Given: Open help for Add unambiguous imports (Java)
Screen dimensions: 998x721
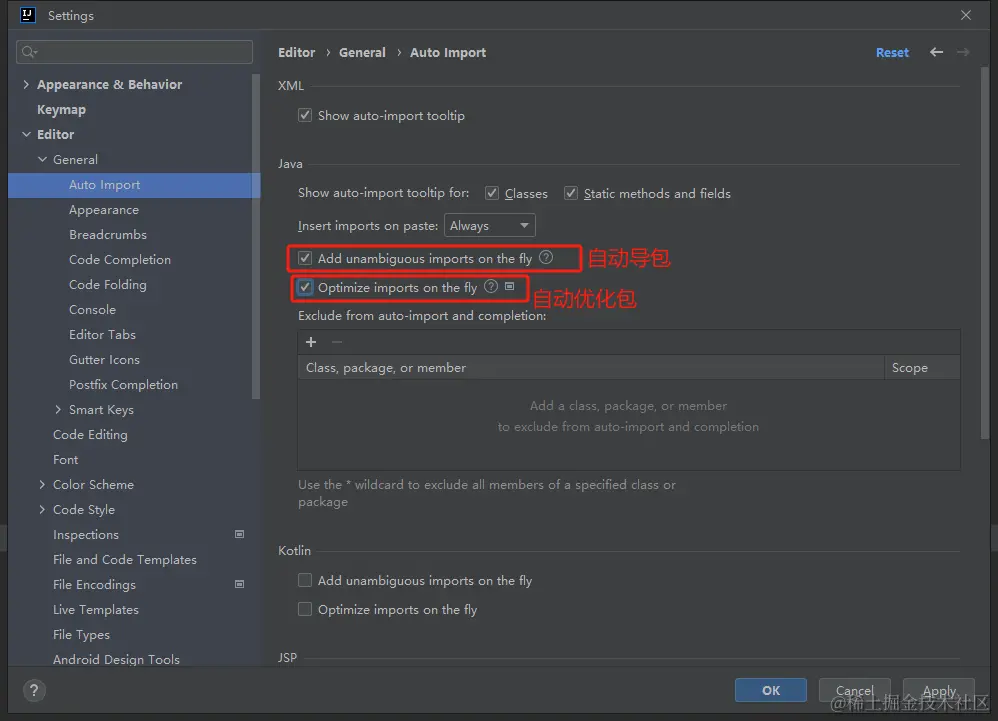Looking at the screenshot, I should coord(546,258).
